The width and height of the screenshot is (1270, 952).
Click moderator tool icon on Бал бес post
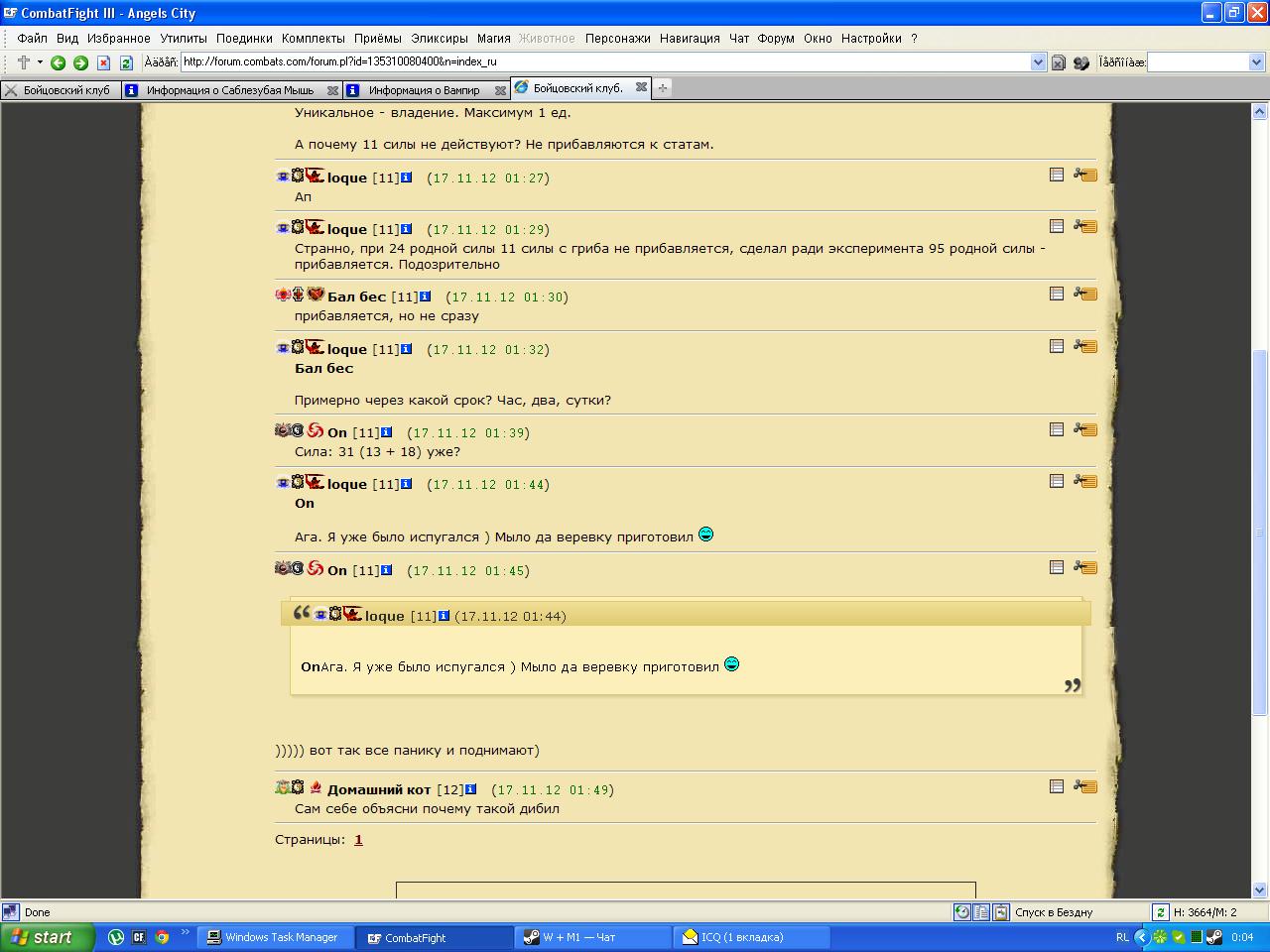1085,294
